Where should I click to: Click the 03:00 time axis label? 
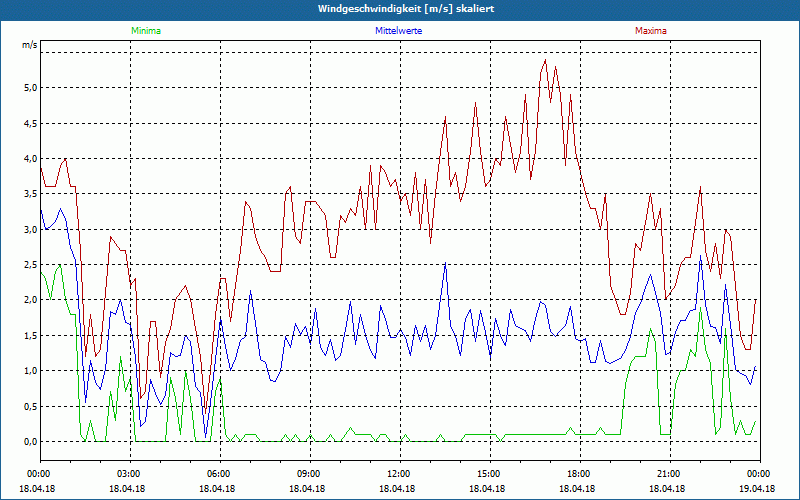pos(131,474)
